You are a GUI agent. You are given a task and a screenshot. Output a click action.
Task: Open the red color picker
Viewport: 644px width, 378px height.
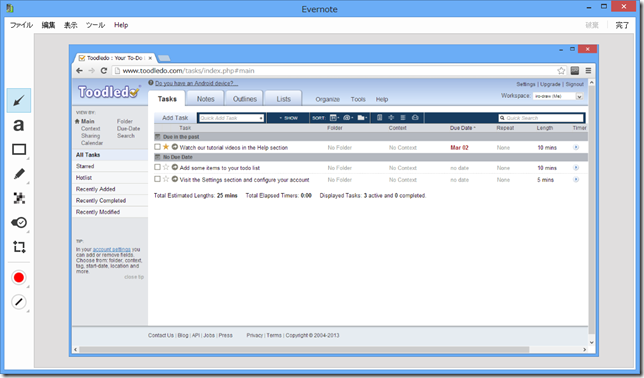[x=19, y=278]
